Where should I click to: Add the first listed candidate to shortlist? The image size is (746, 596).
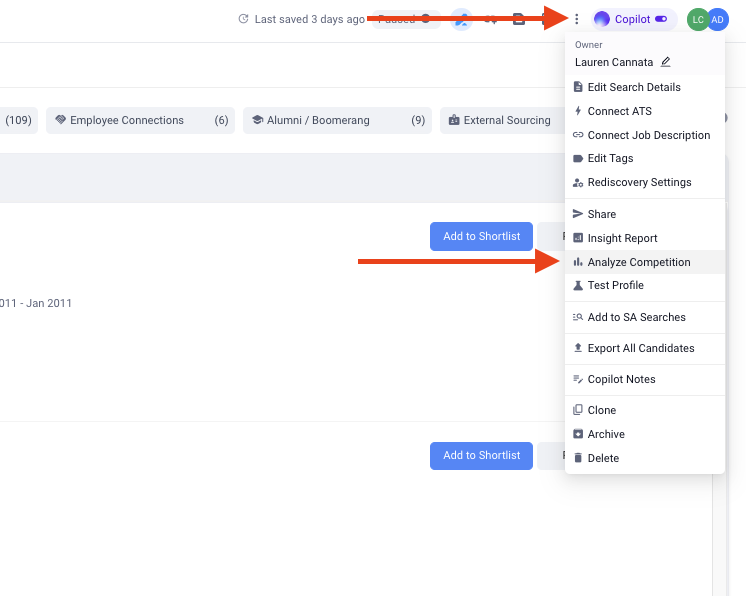(481, 236)
